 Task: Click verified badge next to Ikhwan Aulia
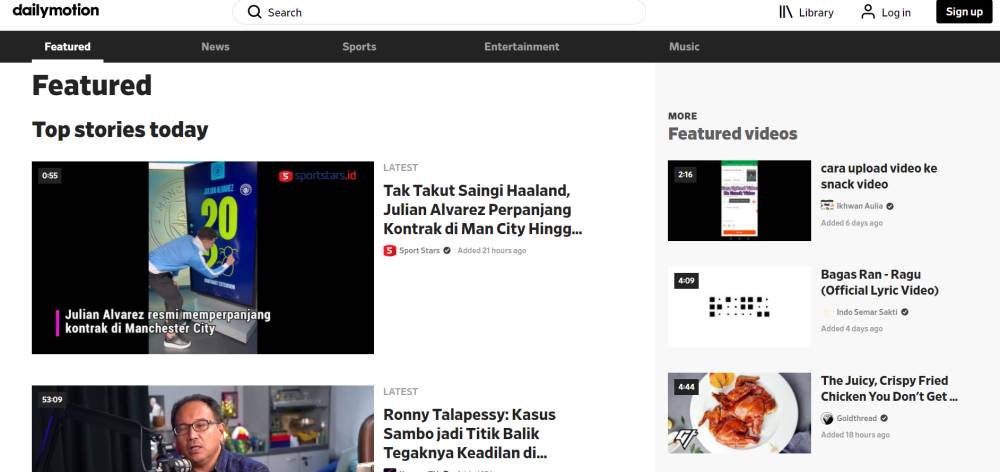(x=890, y=206)
